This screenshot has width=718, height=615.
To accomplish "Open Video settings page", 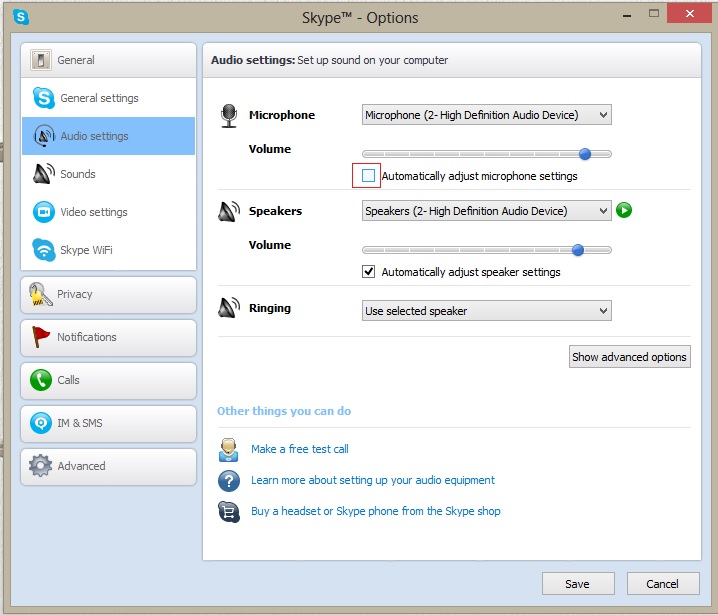I will (109, 212).
